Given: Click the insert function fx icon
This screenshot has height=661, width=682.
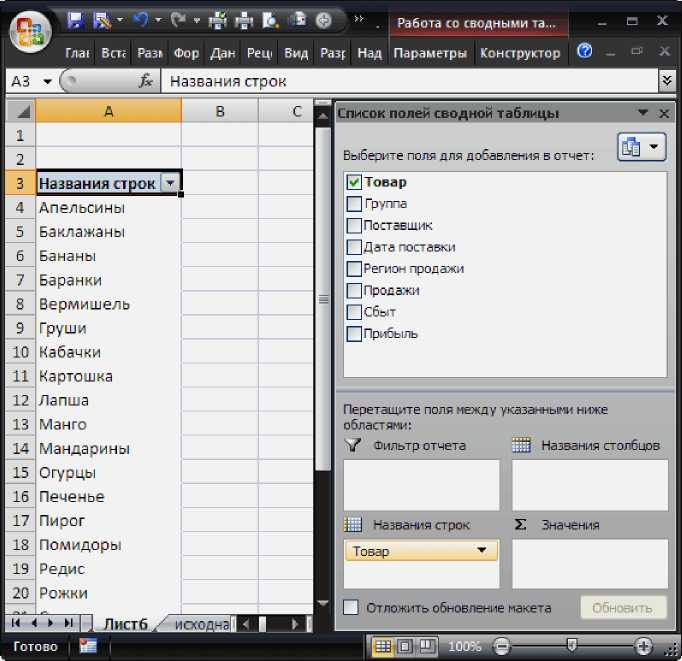Looking at the screenshot, I should coord(146,81).
